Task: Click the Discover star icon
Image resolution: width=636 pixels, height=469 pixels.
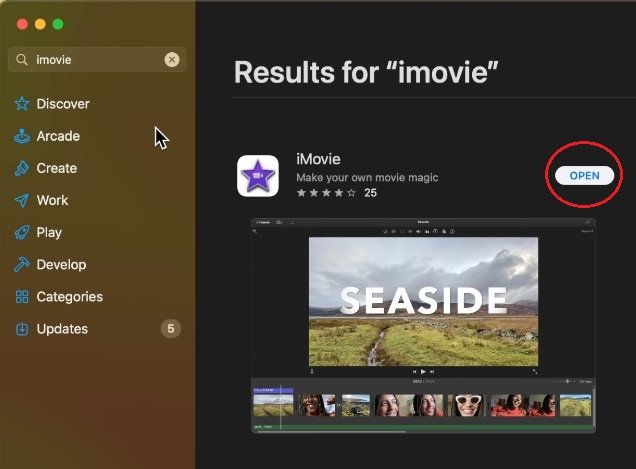Action: coord(22,104)
